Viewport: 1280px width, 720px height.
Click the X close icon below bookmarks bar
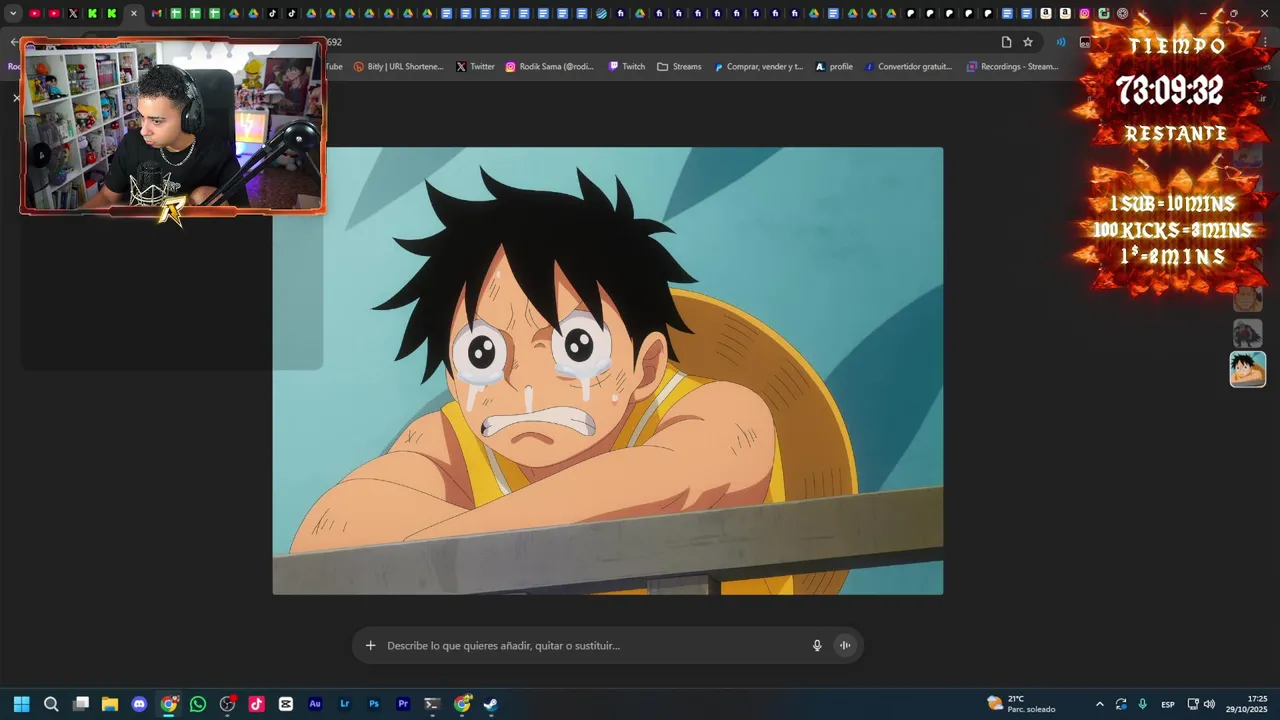pos(16,98)
